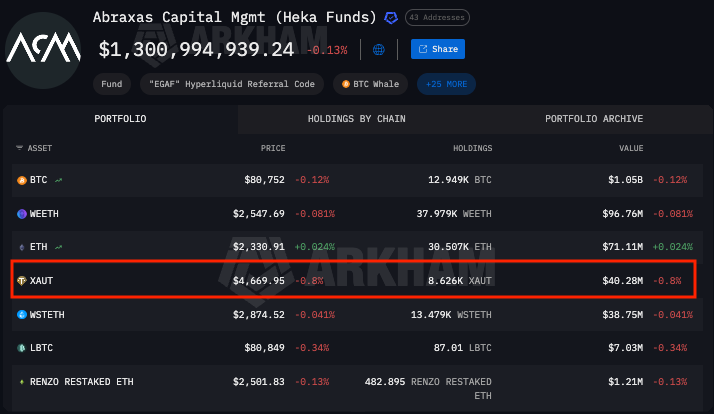This screenshot has width=714, height=414.
Task: Click the XAUT token icon
Action: coord(21,281)
